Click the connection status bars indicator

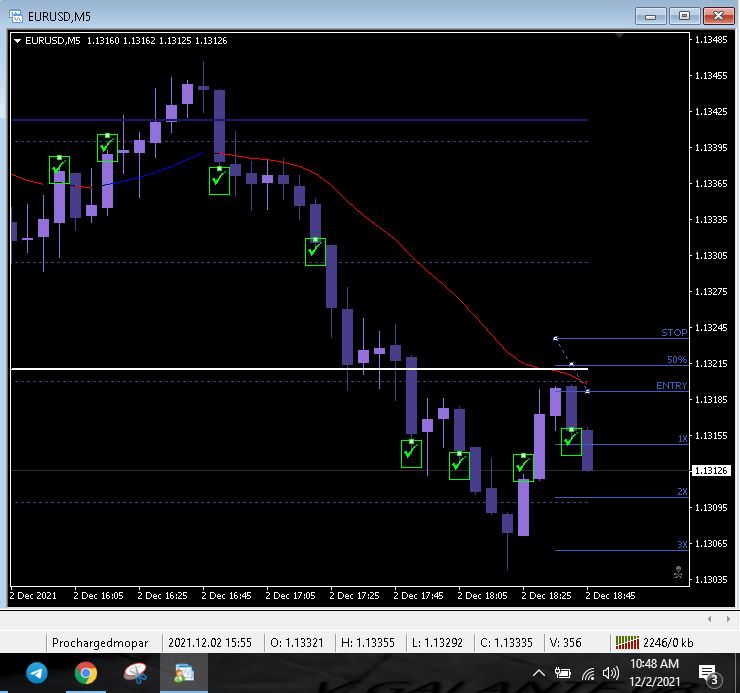pyautogui.click(x=627, y=642)
